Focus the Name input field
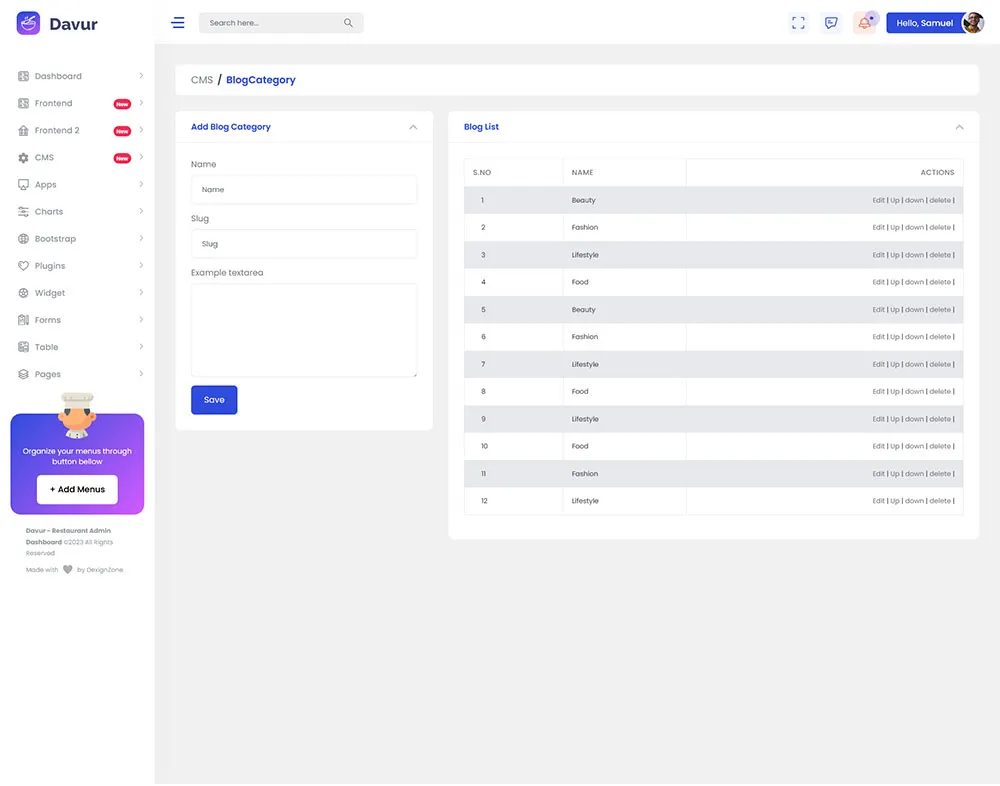 [304, 190]
